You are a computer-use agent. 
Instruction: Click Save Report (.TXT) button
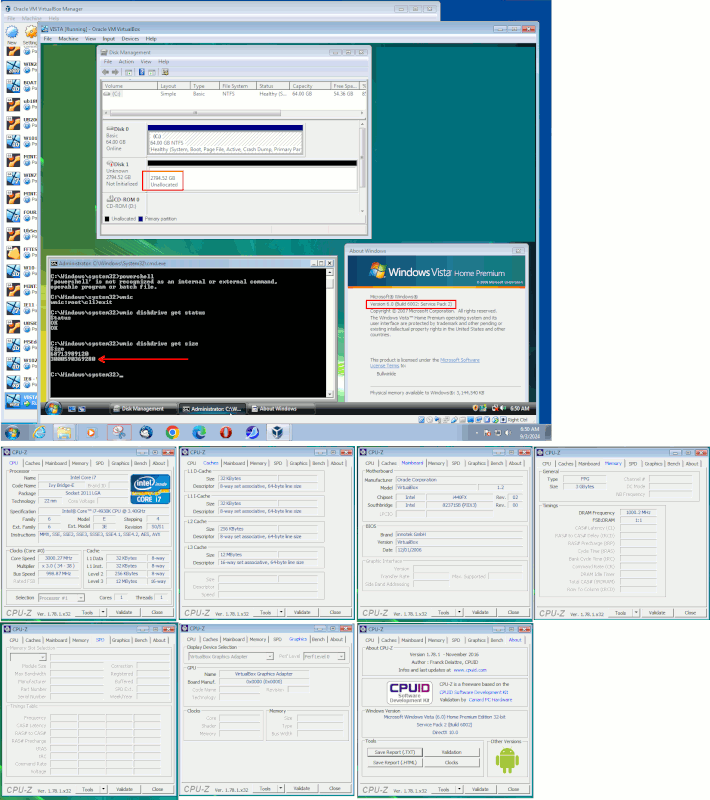coord(395,752)
